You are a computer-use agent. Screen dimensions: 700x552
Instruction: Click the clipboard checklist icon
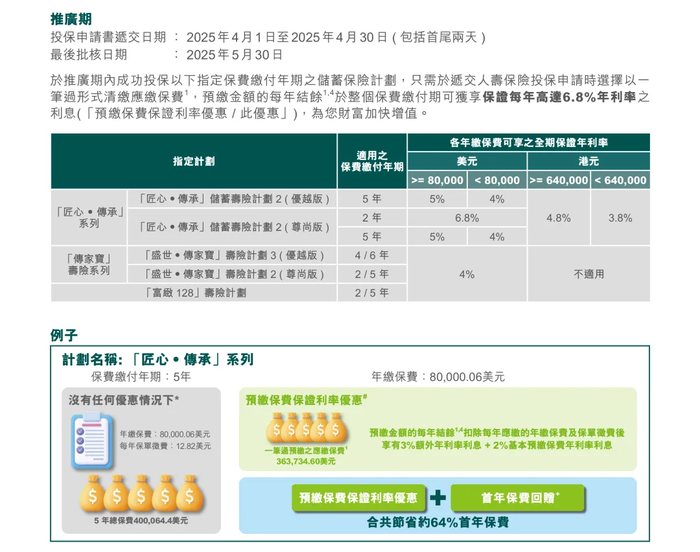click(x=92, y=440)
